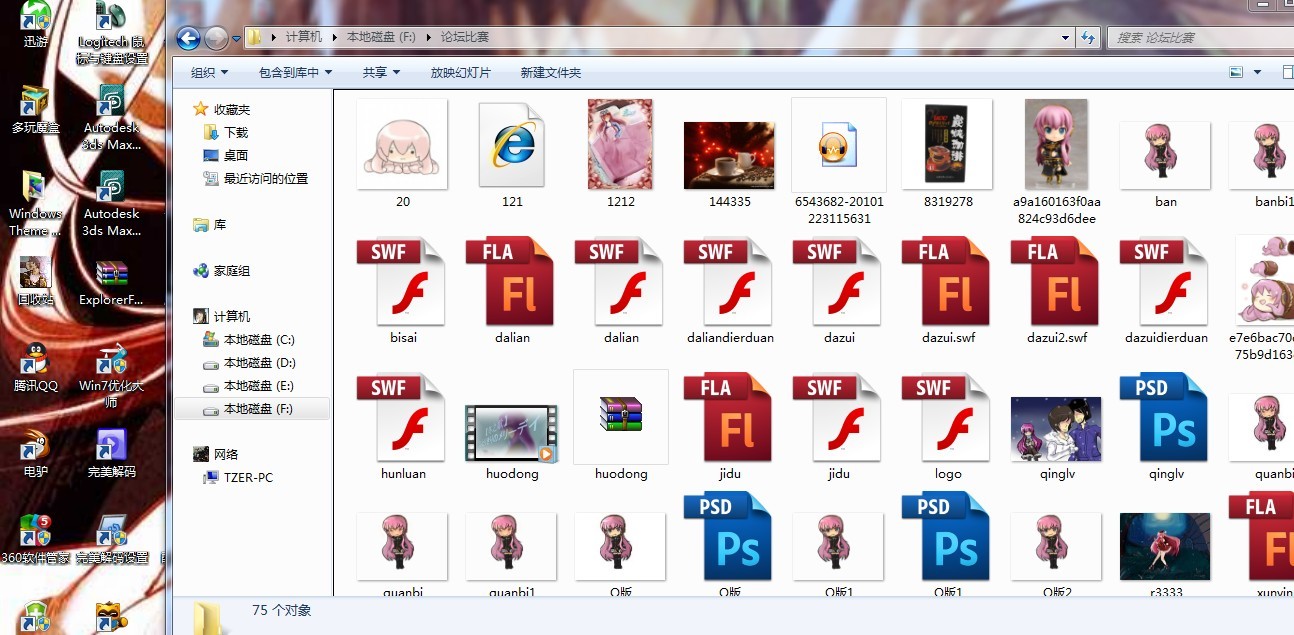Select TZER-PC under 网络
1294x635 pixels.
[238, 477]
